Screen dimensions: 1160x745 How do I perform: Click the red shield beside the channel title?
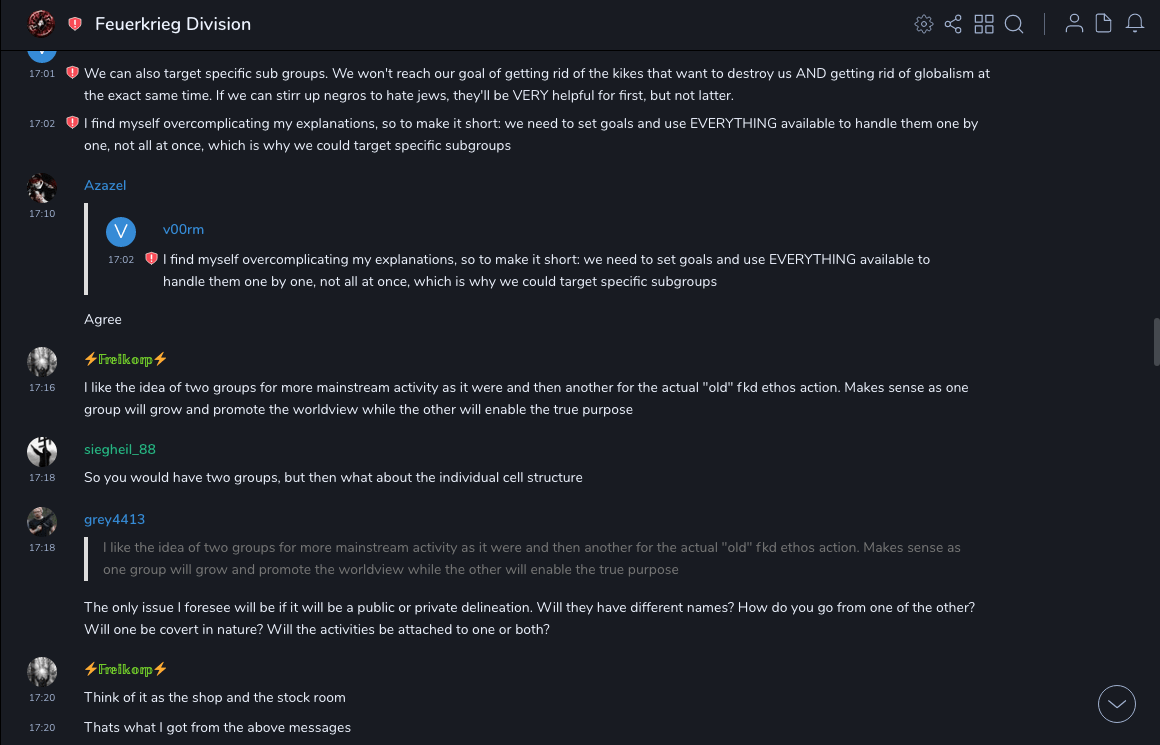(75, 24)
